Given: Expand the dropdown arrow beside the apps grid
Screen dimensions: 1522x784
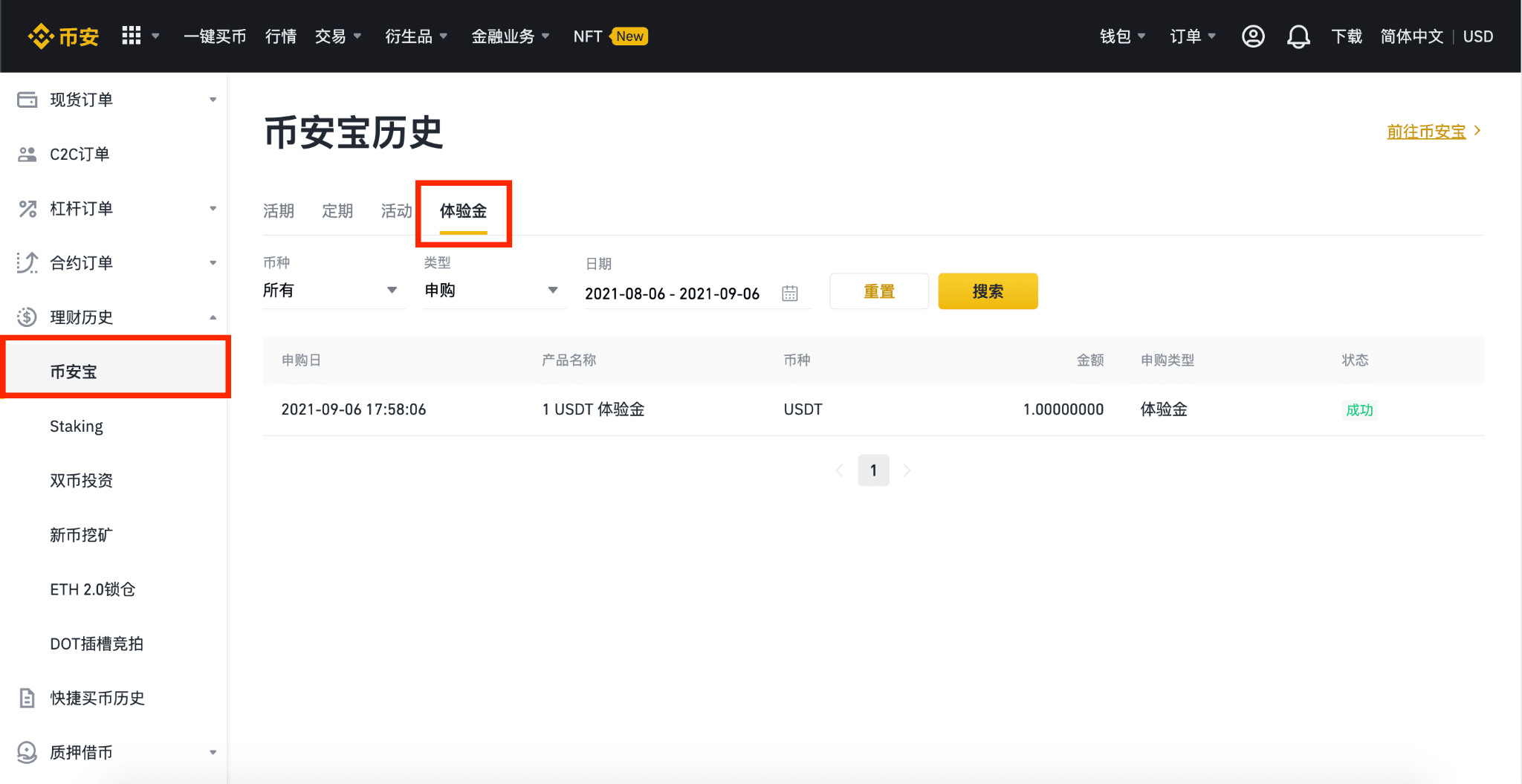Looking at the screenshot, I should click(x=155, y=36).
